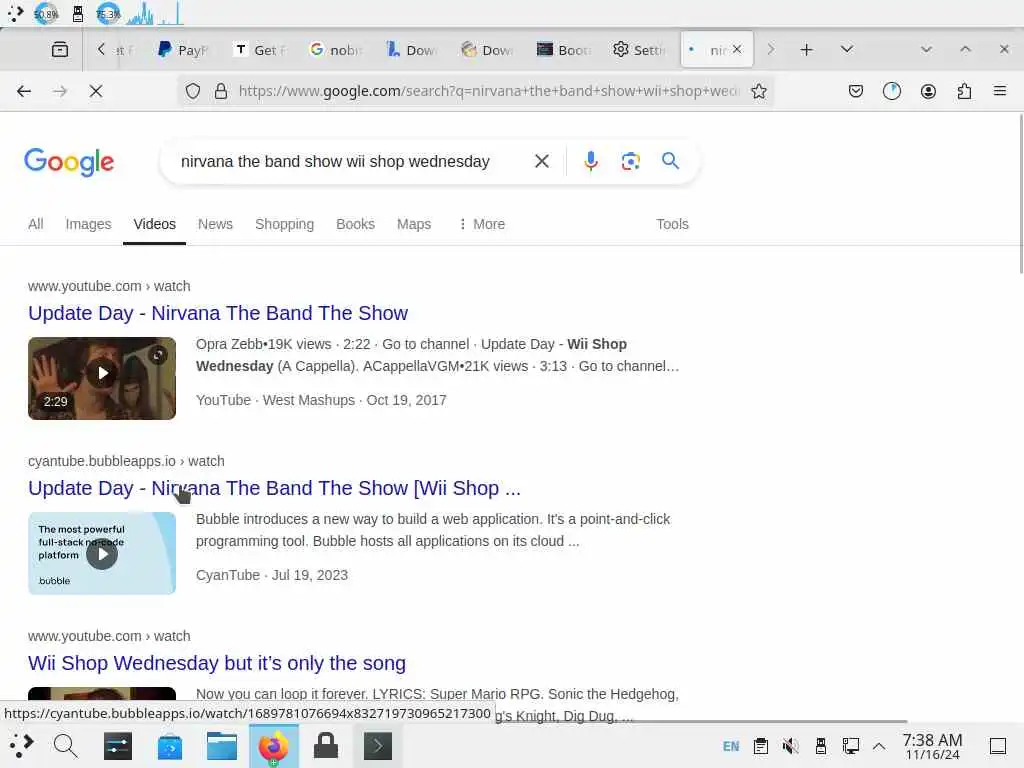
Task: Click the padlock app in taskbar
Action: (x=326, y=746)
